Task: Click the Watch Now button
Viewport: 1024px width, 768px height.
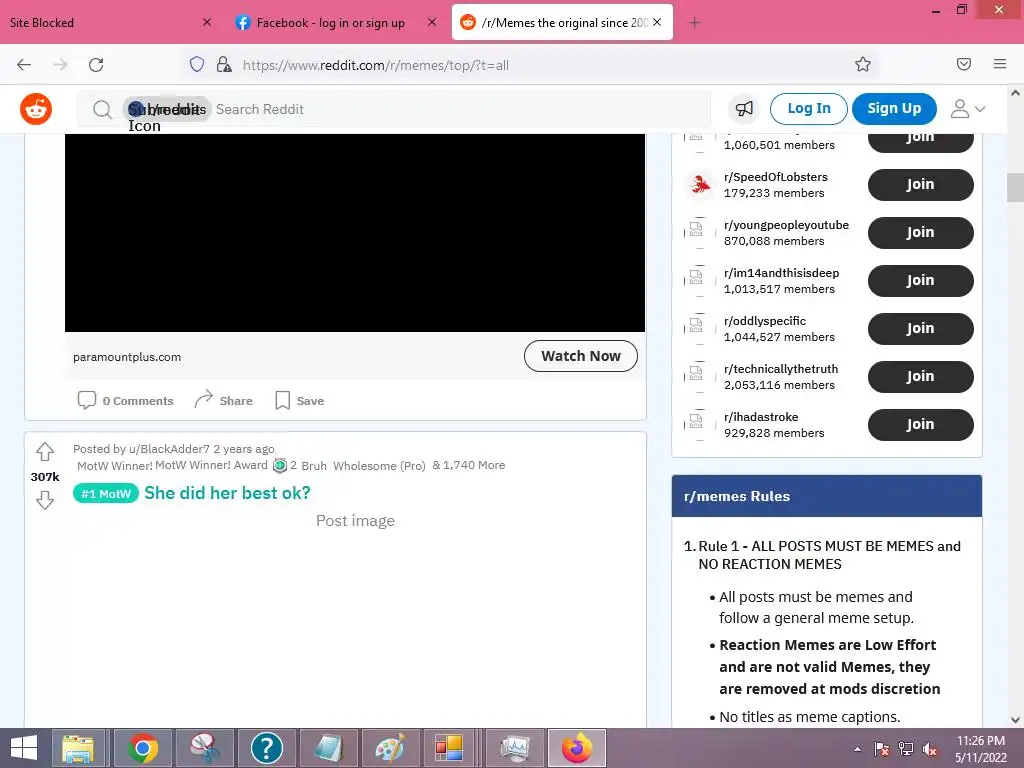Action: click(x=581, y=356)
